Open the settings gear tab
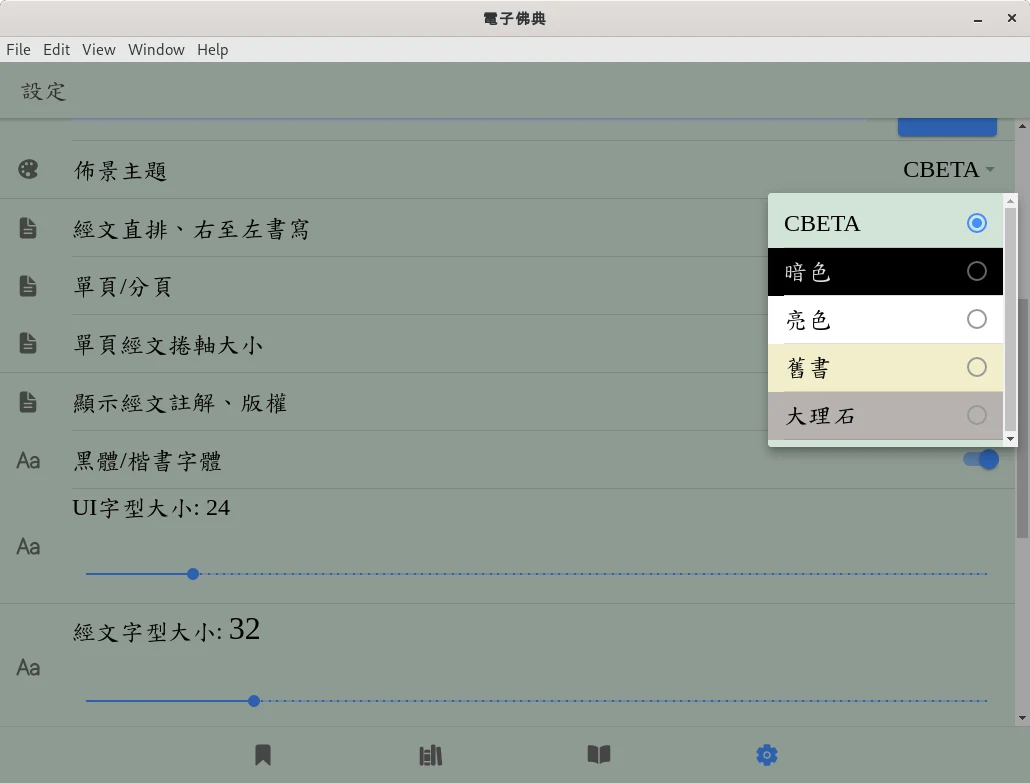This screenshot has height=783, width=1030. click(767, 755)
